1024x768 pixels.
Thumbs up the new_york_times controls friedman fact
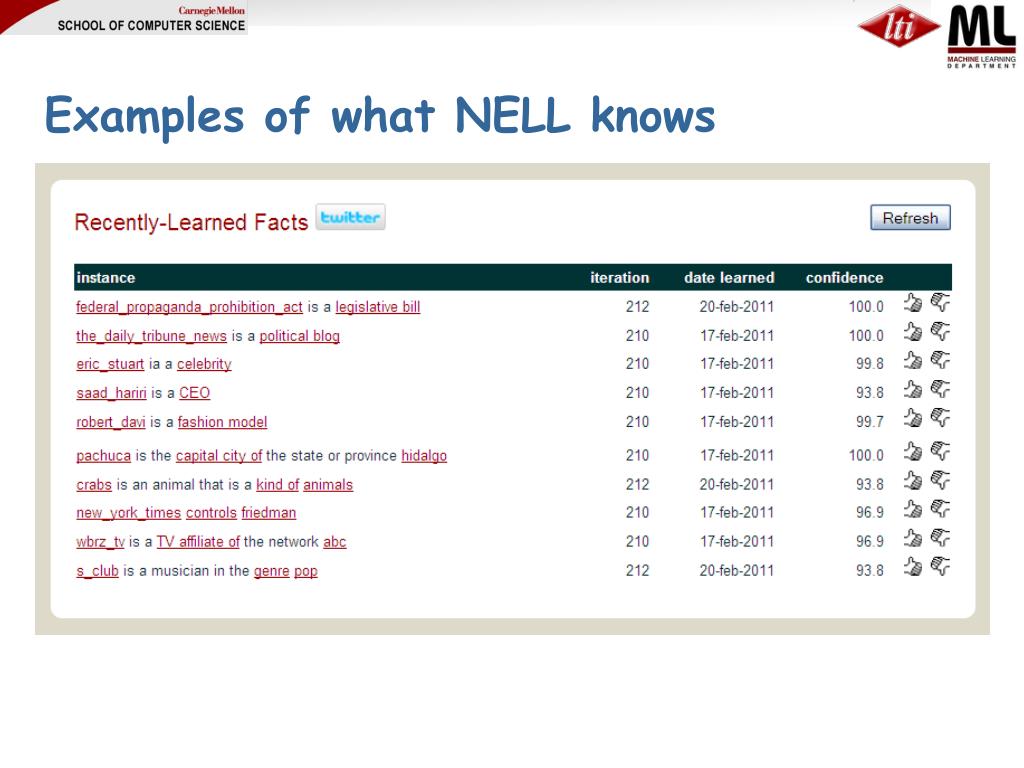click(913, 509)
